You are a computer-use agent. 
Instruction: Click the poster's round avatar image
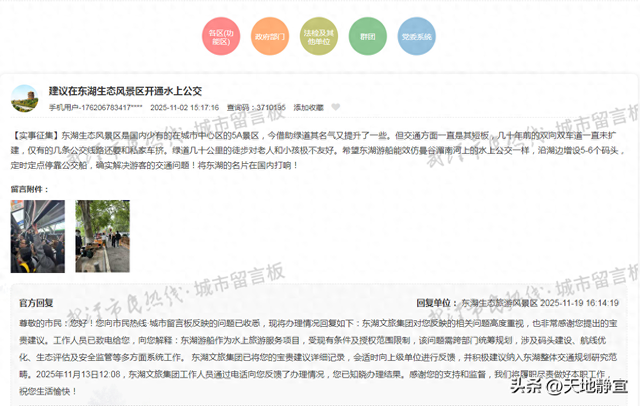[24, 98]
